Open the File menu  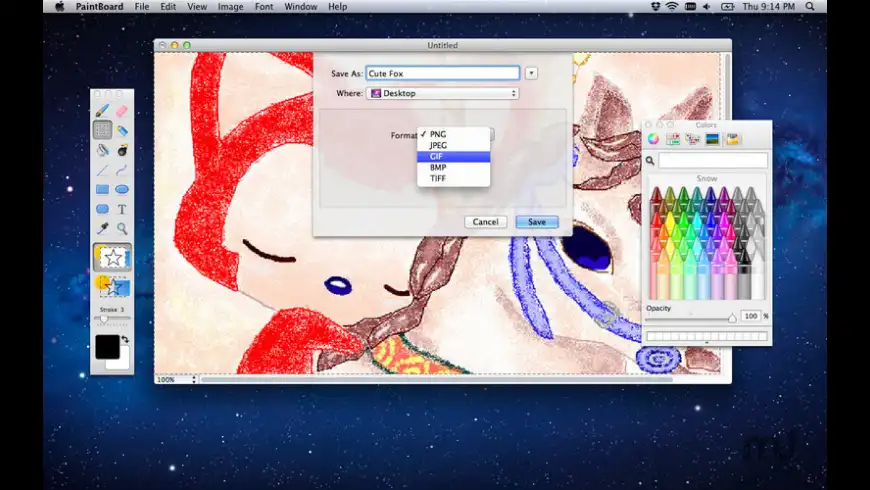click(x=142, y=7)
